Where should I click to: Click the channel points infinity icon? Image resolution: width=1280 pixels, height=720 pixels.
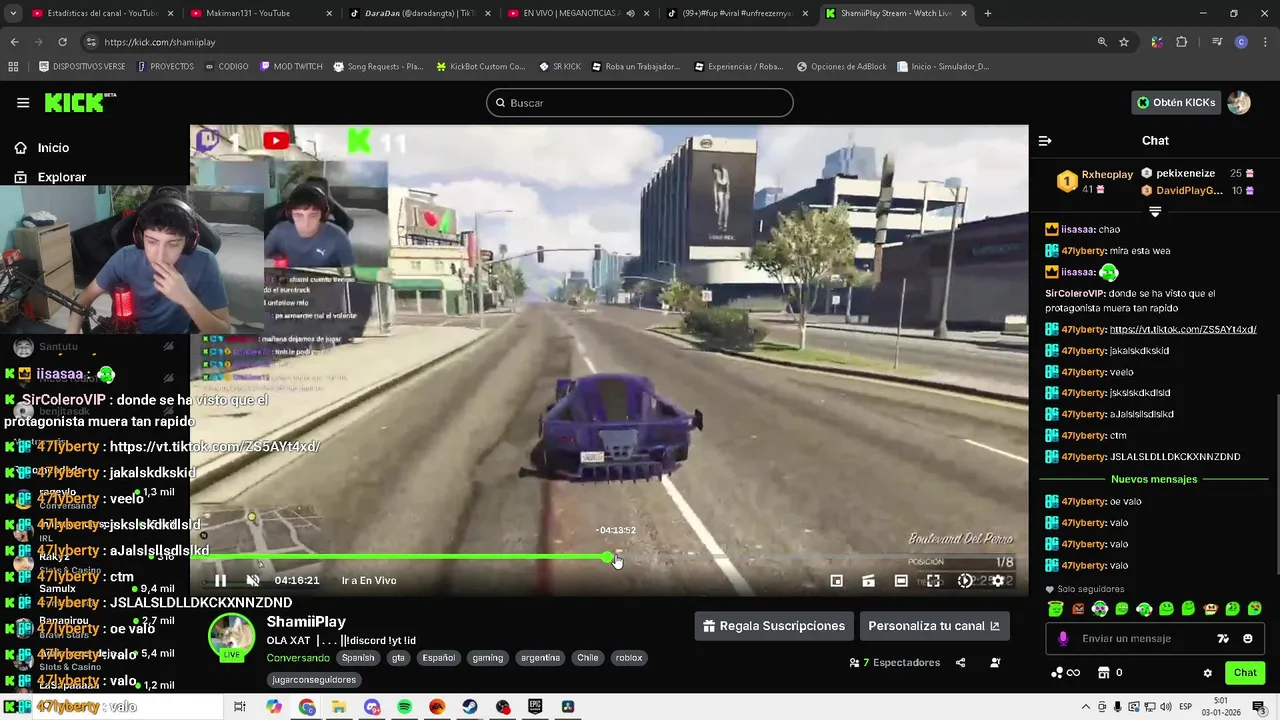click(1073, 673)
